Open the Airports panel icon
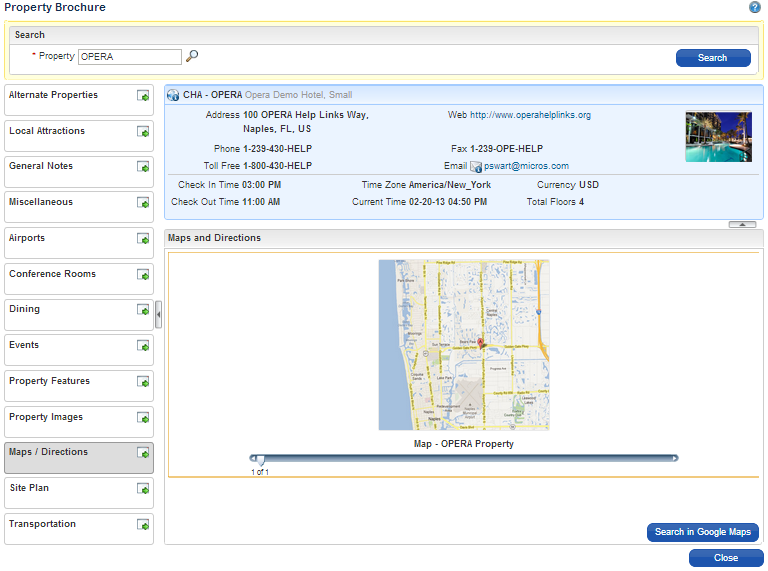The width and height of the screenshot is (768, 571). [143, 239]
